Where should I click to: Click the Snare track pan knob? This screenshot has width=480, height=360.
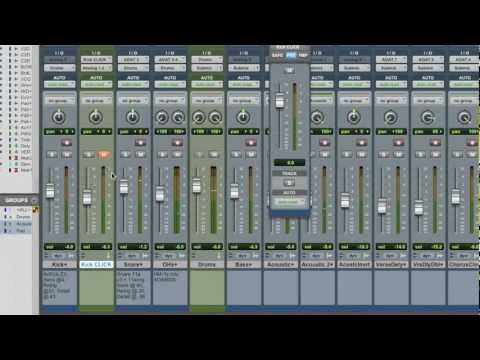133,117
